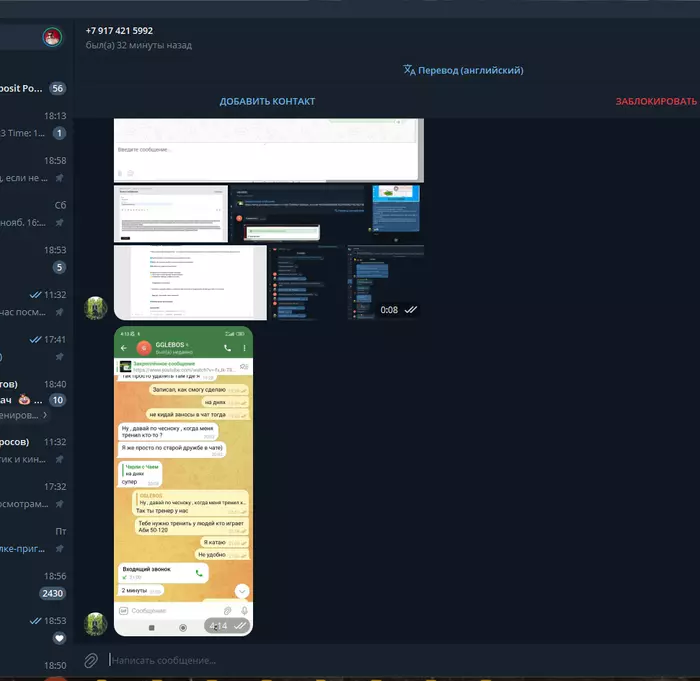This screenshot has height=681, width=700.
Task: Open the white form screenshot thumbnail
Action: [171, 214]
